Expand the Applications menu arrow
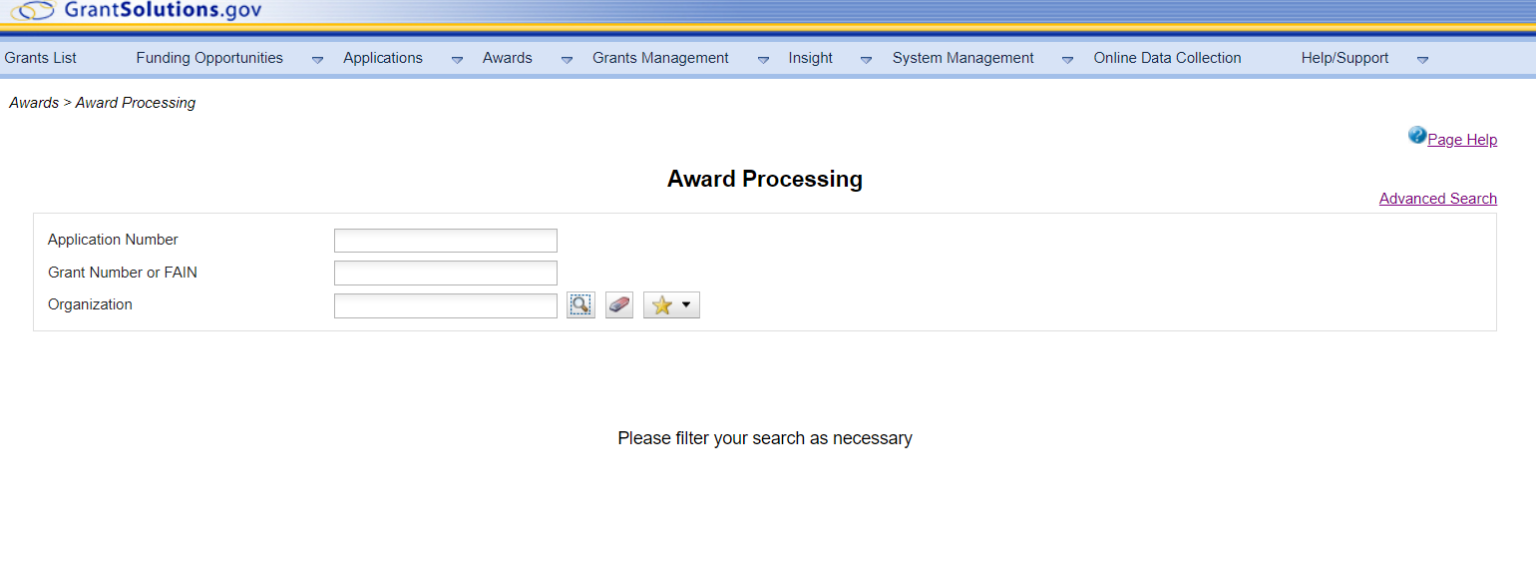 (457, 59)
